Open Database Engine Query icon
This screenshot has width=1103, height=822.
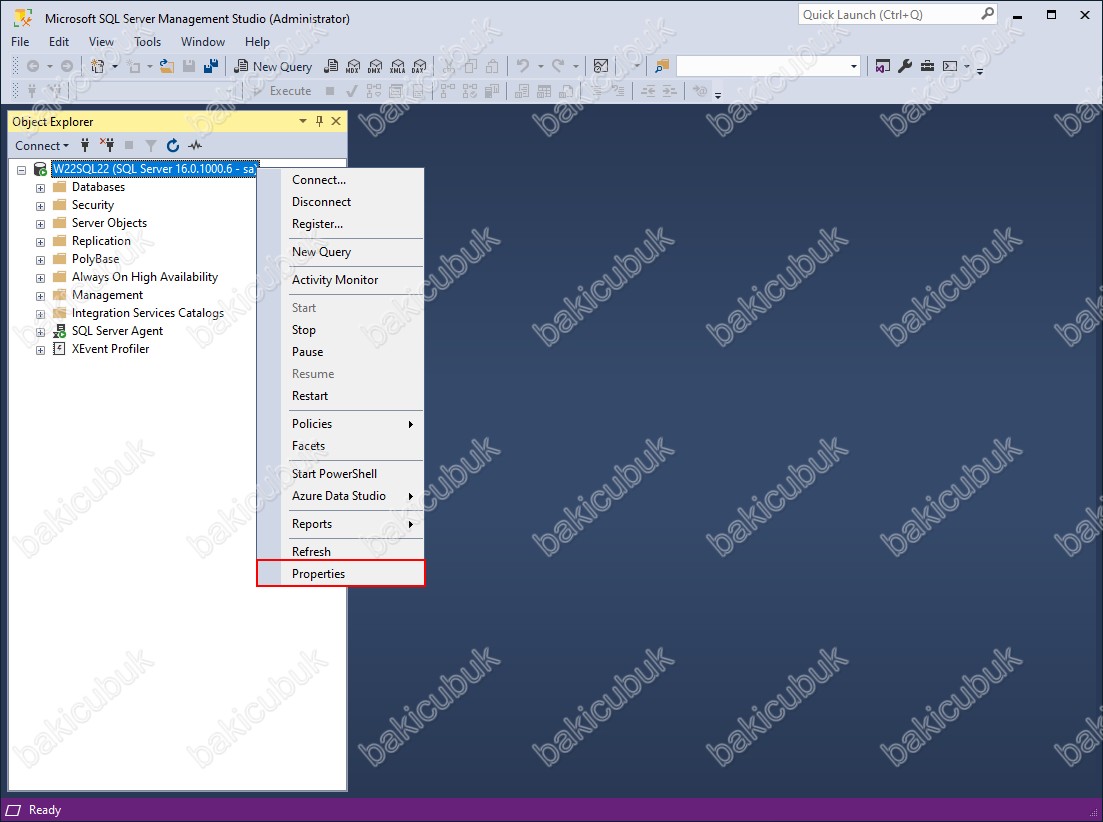click(331, 66)
